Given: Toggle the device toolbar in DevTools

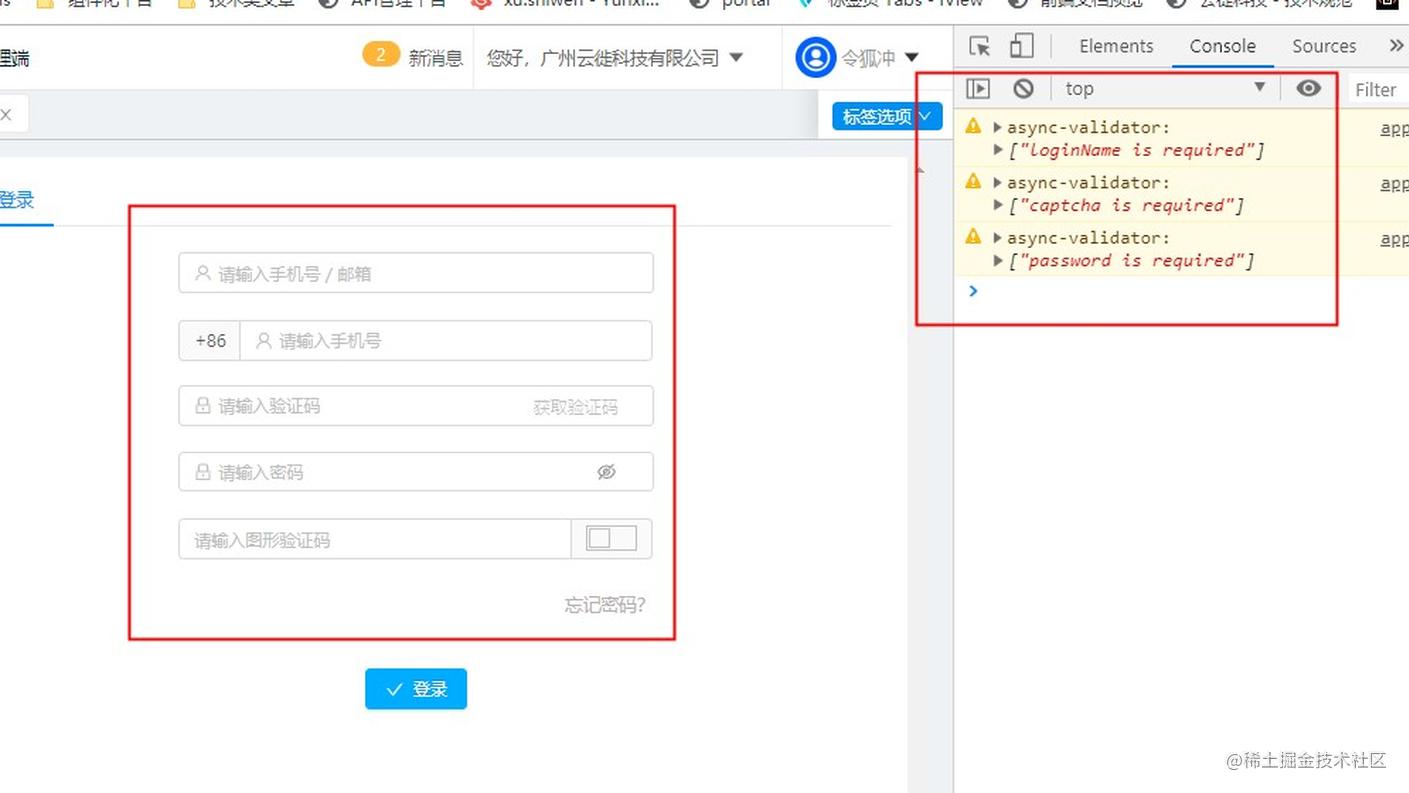Looking at the screenshot, I should click(x=1020, y=45).
